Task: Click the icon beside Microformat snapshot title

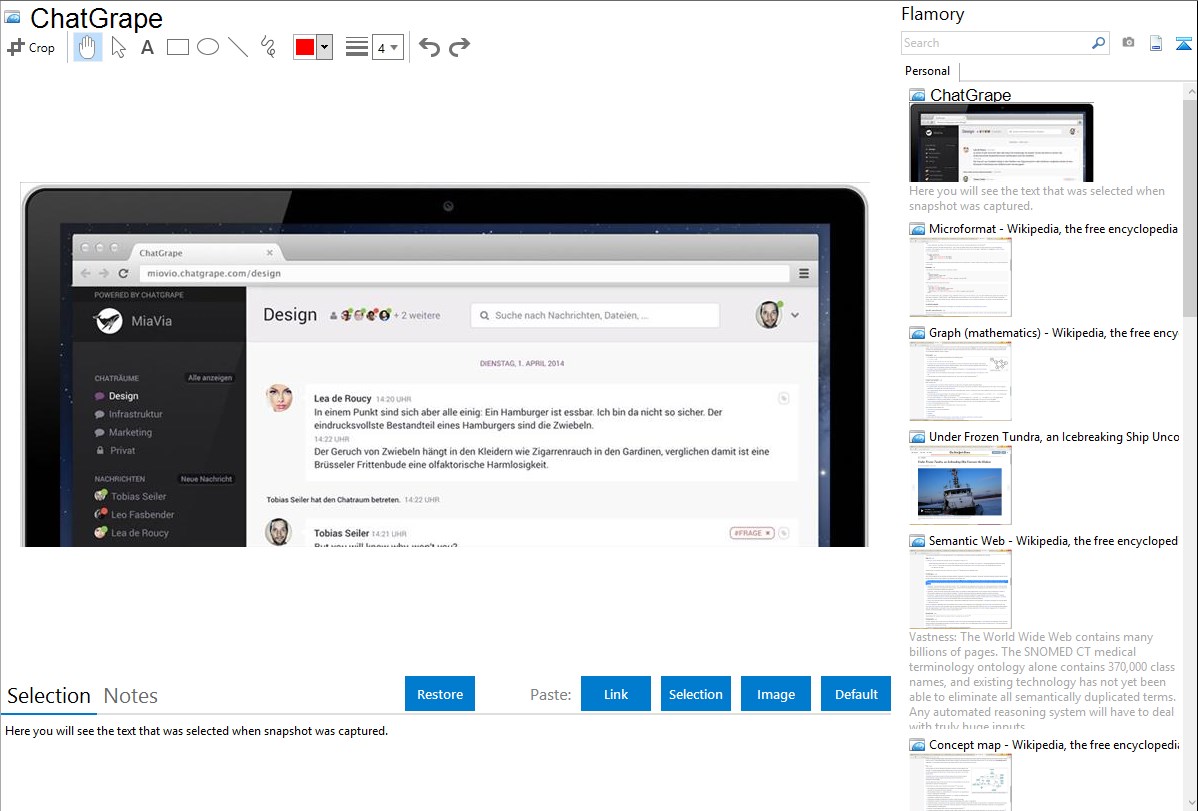Action: pos(917,229)
